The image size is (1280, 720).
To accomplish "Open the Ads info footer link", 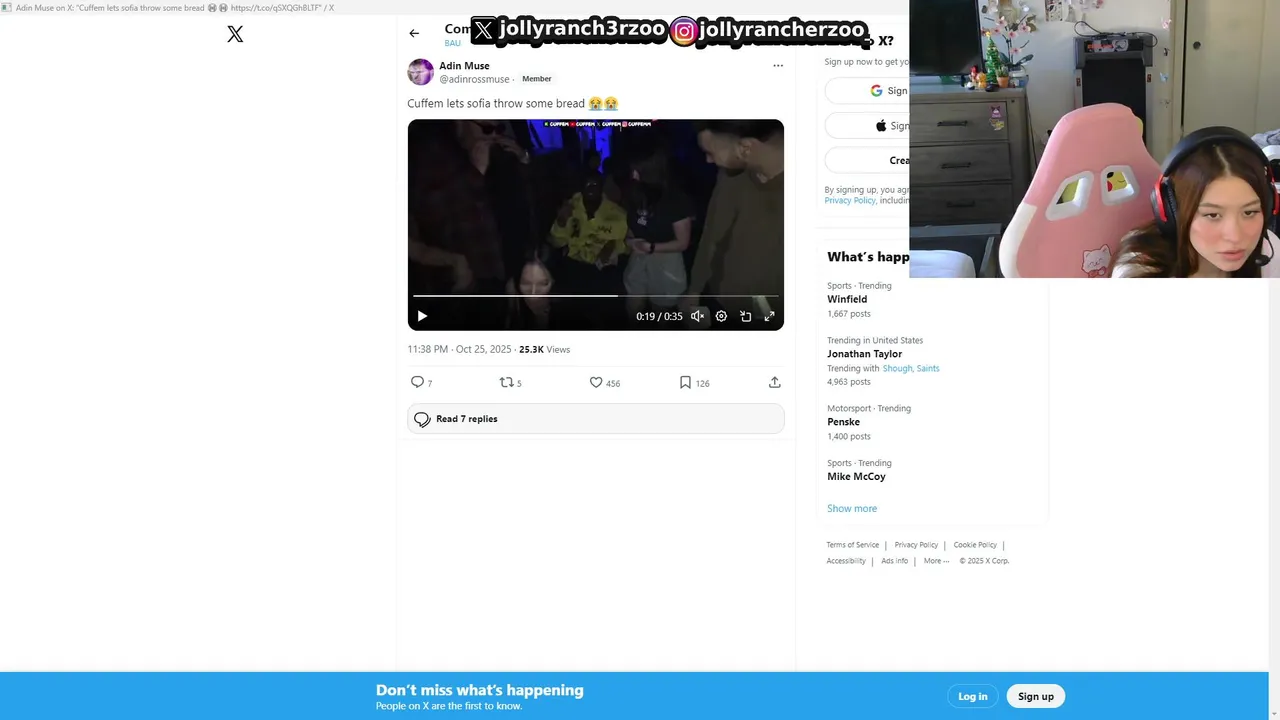I will 895,561.
